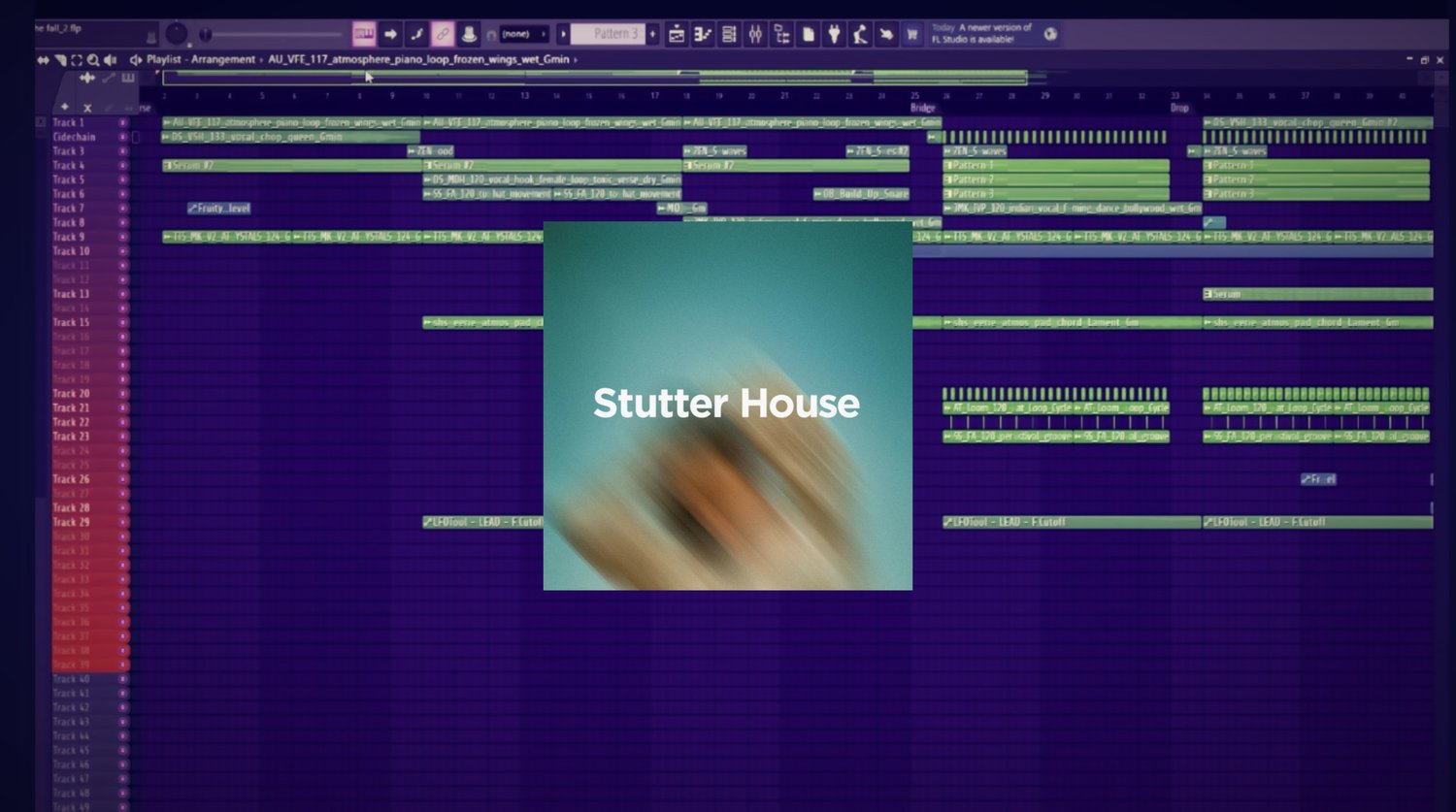The image size is (1456, 812).
Task: Open the Mixer faders icon
Action: (x=755, y=34)
